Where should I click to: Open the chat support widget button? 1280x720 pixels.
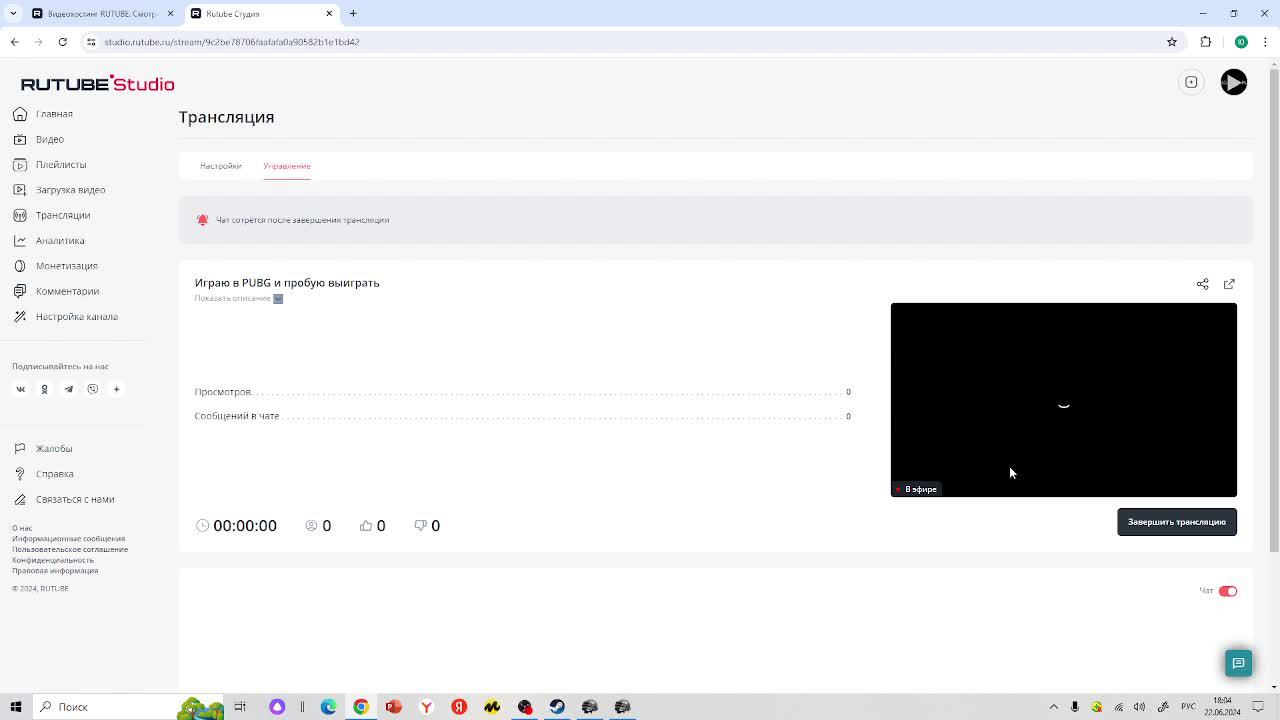click(1238, 663)
